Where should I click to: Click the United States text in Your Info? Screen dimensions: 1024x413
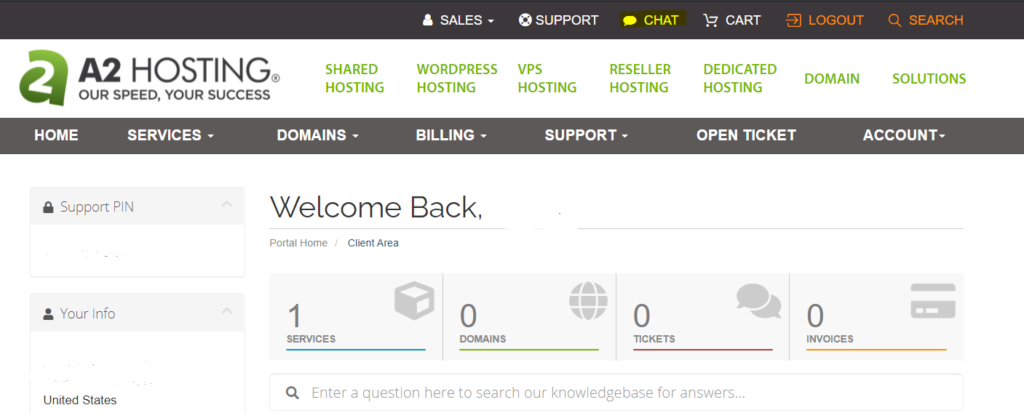[x=80, y=400]
